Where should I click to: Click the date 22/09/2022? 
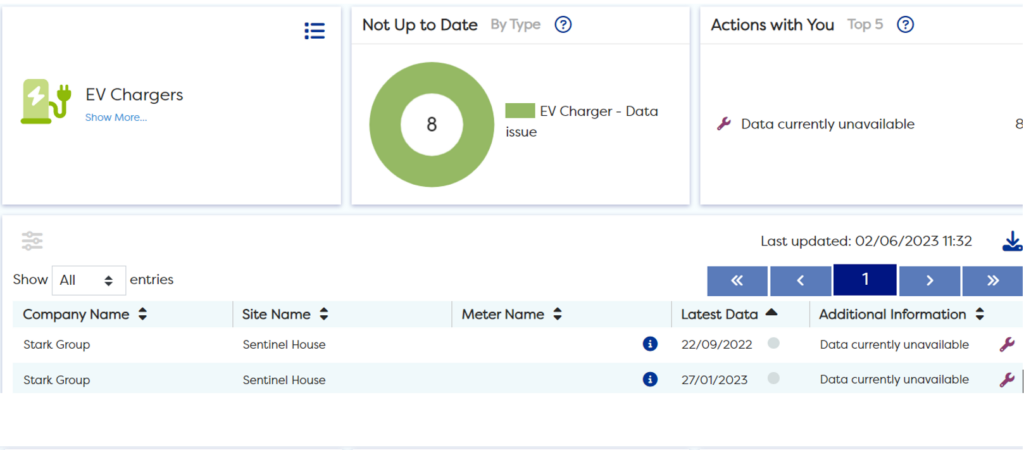[x=717, y=344]
